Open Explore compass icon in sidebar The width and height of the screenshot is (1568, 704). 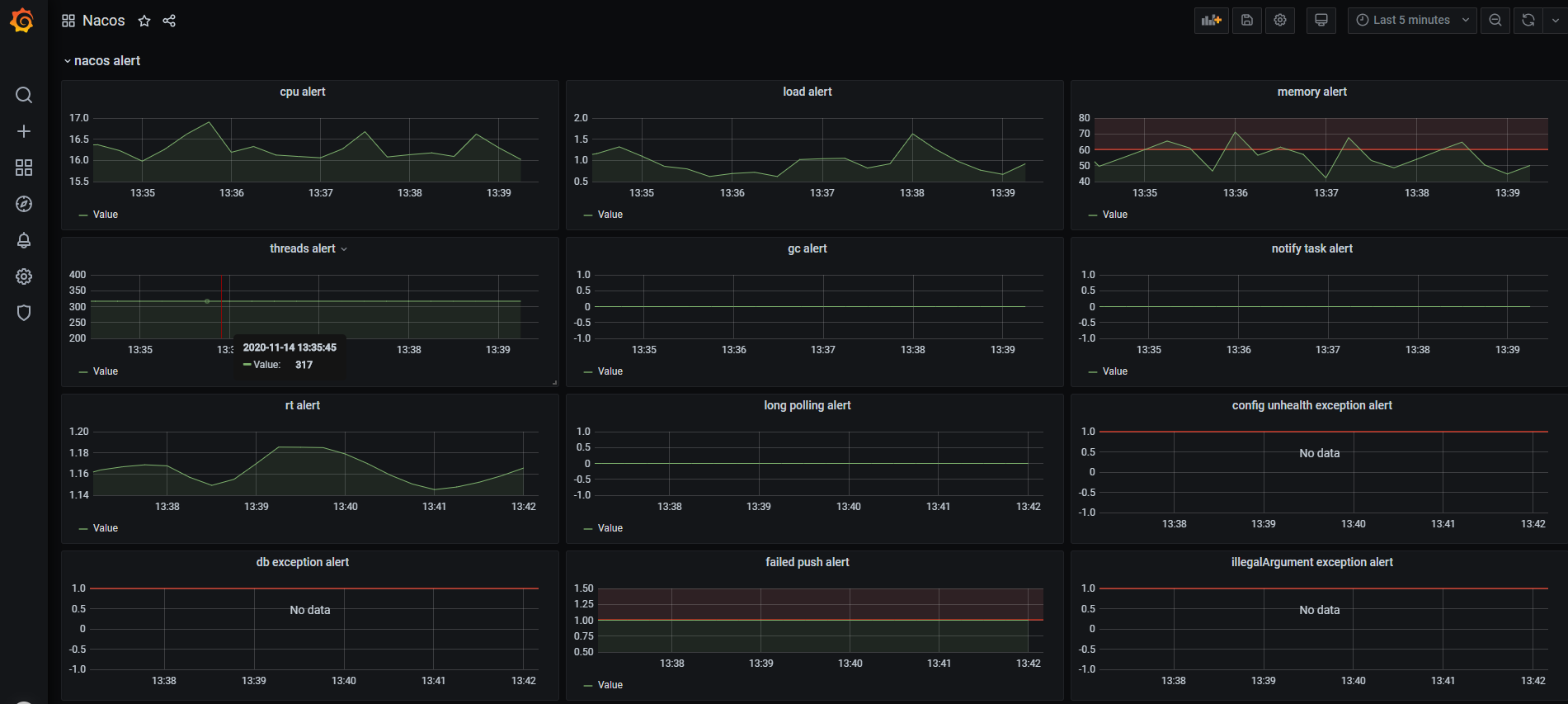point(24,204)
